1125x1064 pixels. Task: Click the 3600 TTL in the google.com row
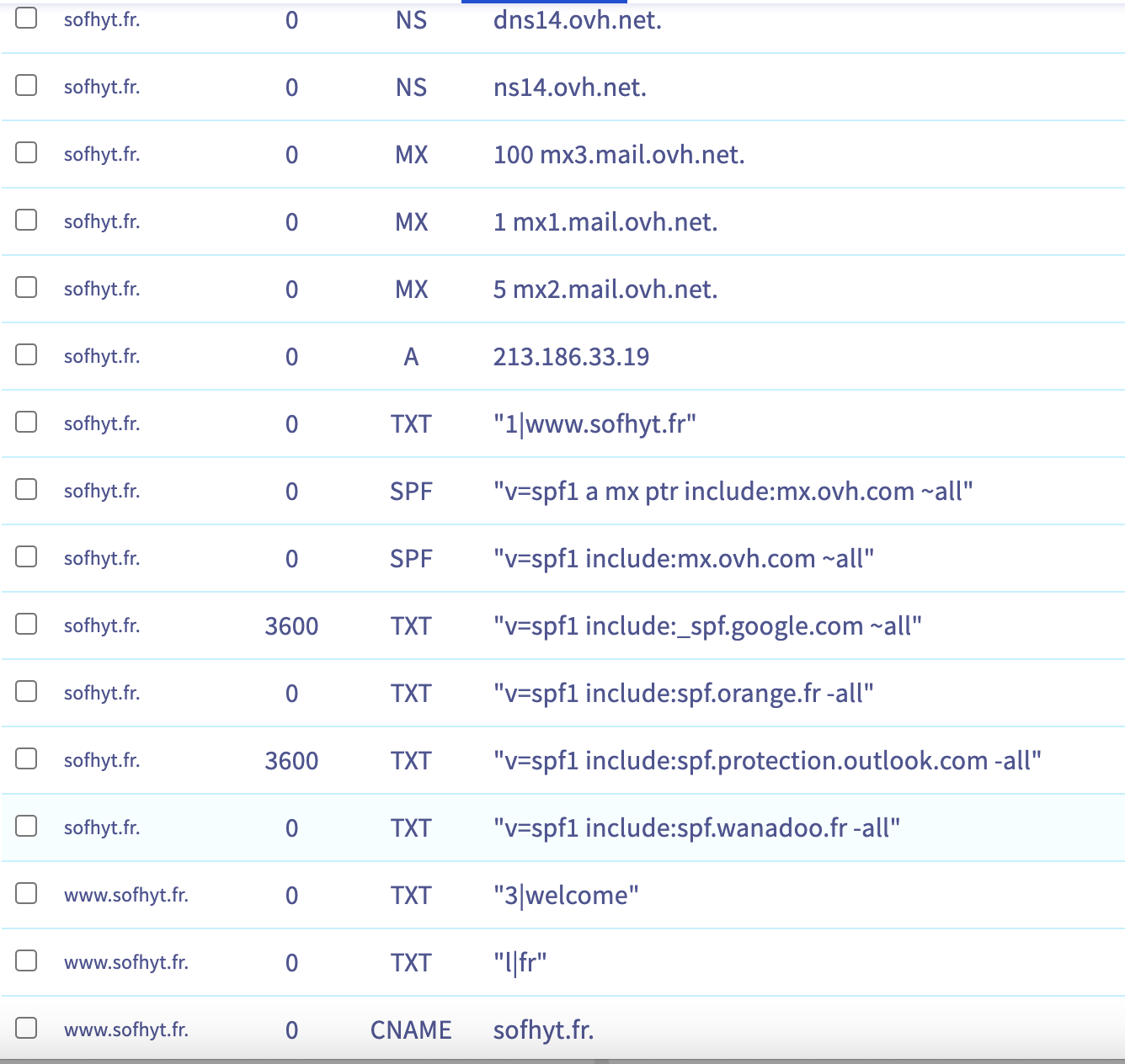pos(291,626)
